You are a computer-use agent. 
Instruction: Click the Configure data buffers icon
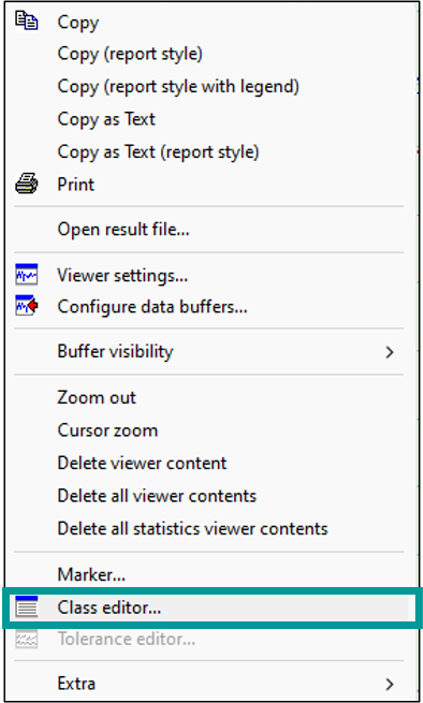coord(26,306)
